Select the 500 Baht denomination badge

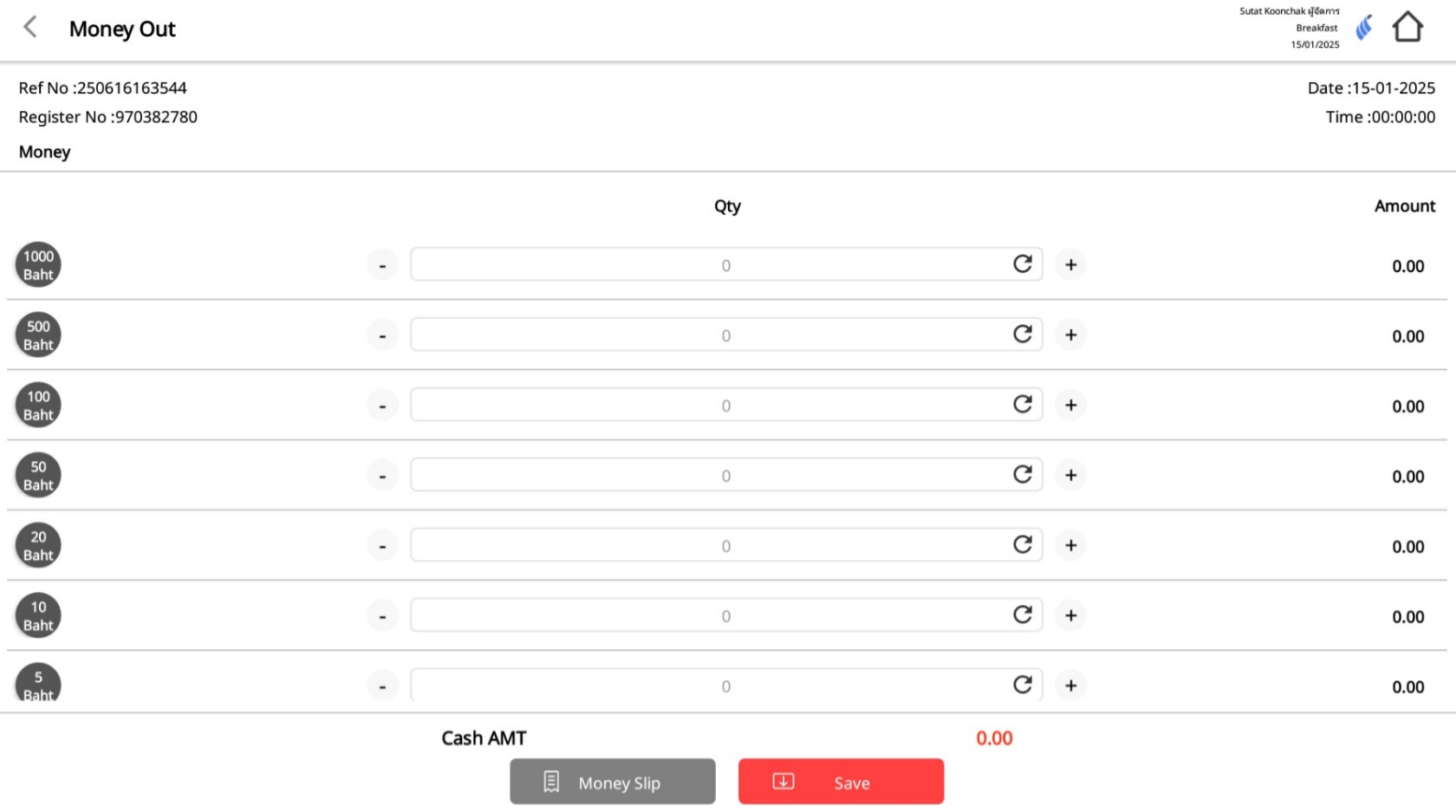38,335
